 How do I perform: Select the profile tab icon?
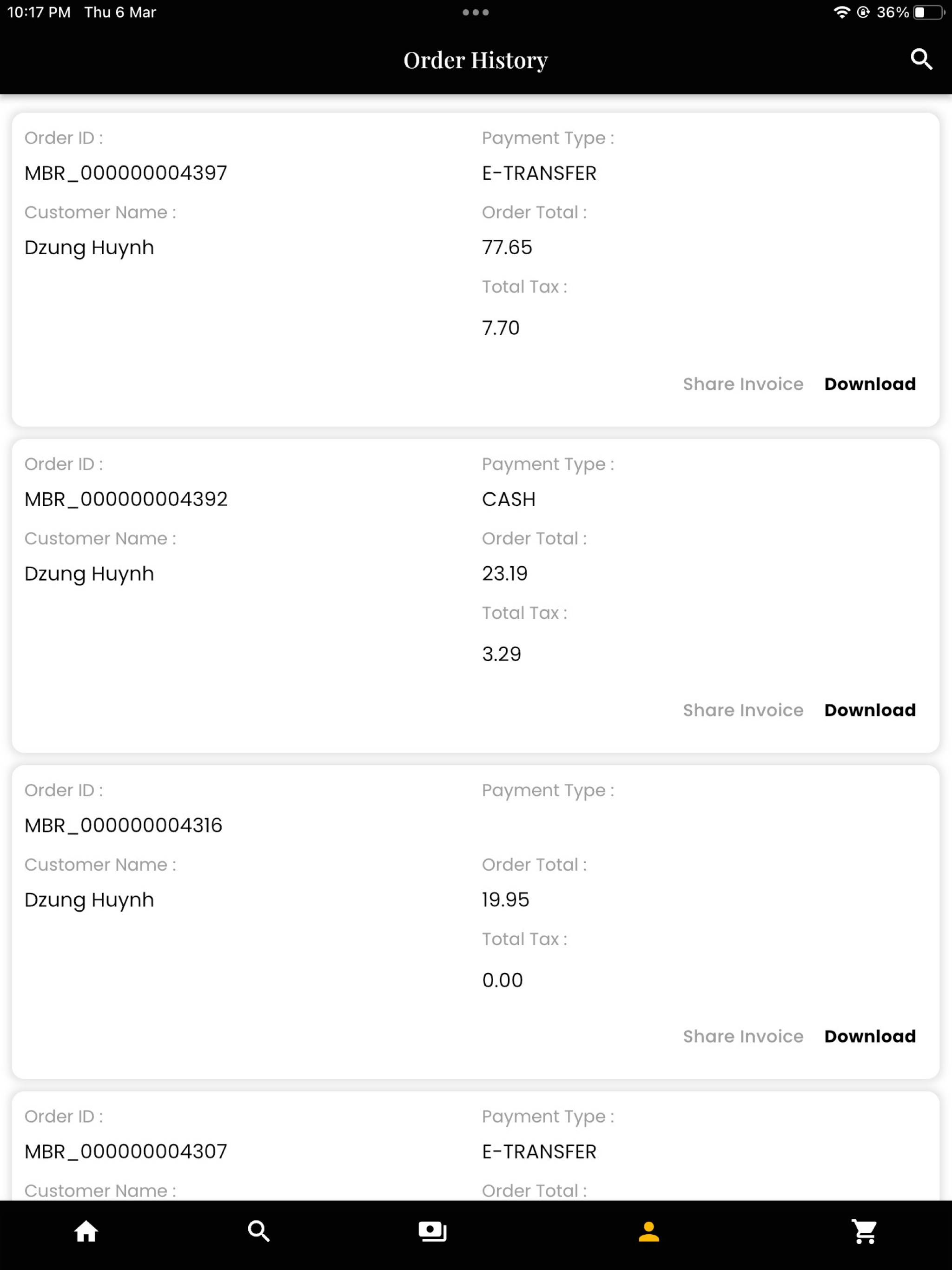point(649,1231)
